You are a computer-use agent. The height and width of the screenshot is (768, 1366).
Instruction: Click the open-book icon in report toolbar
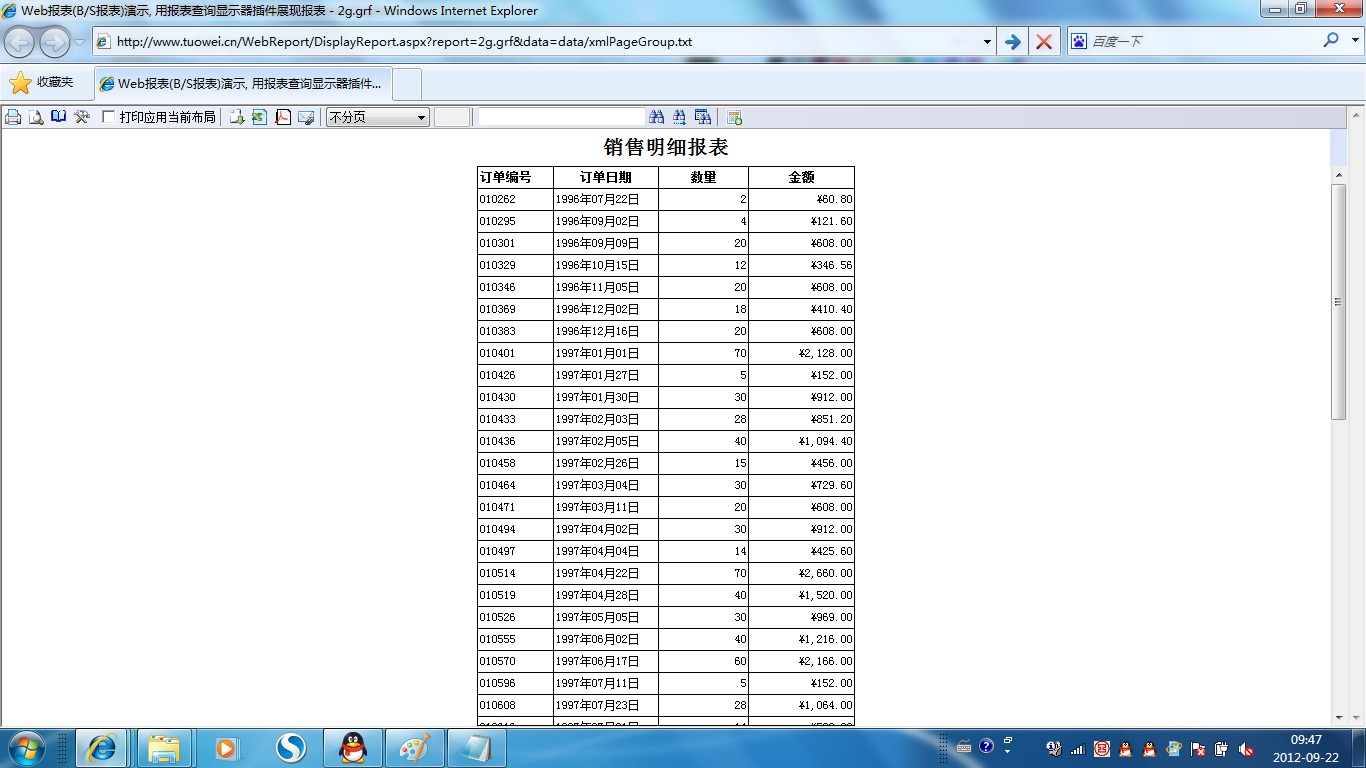[x=59, y=117]
